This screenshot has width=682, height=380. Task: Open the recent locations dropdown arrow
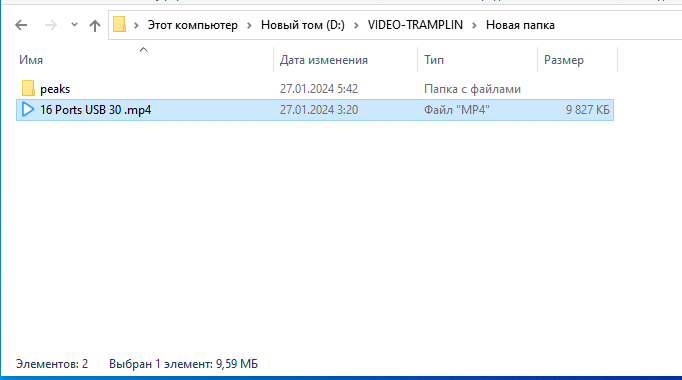point(74,25)
